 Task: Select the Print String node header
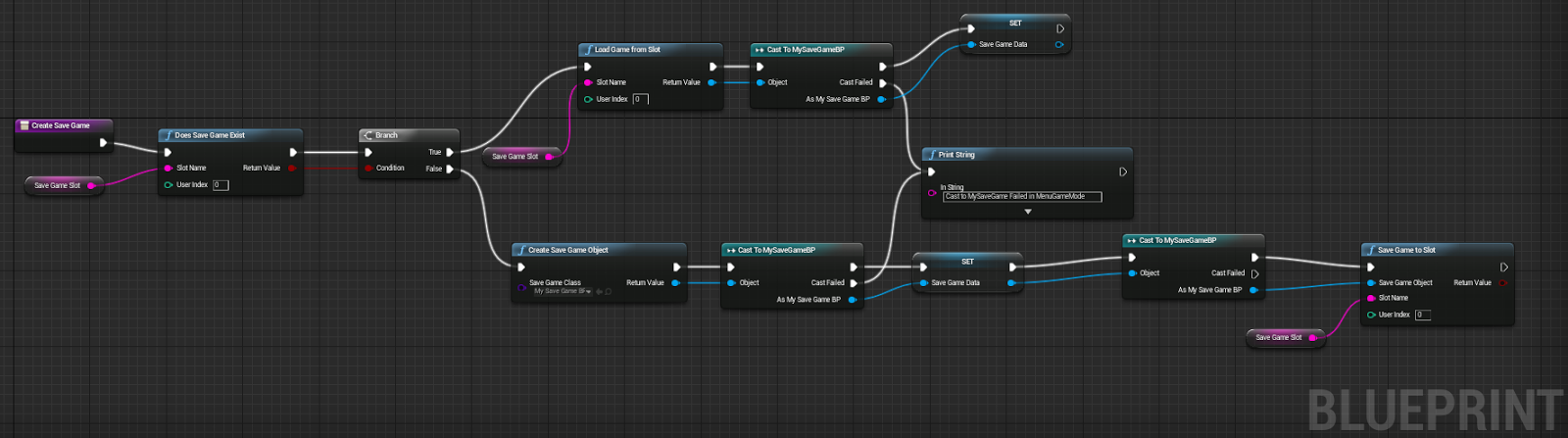(1028, 155)
